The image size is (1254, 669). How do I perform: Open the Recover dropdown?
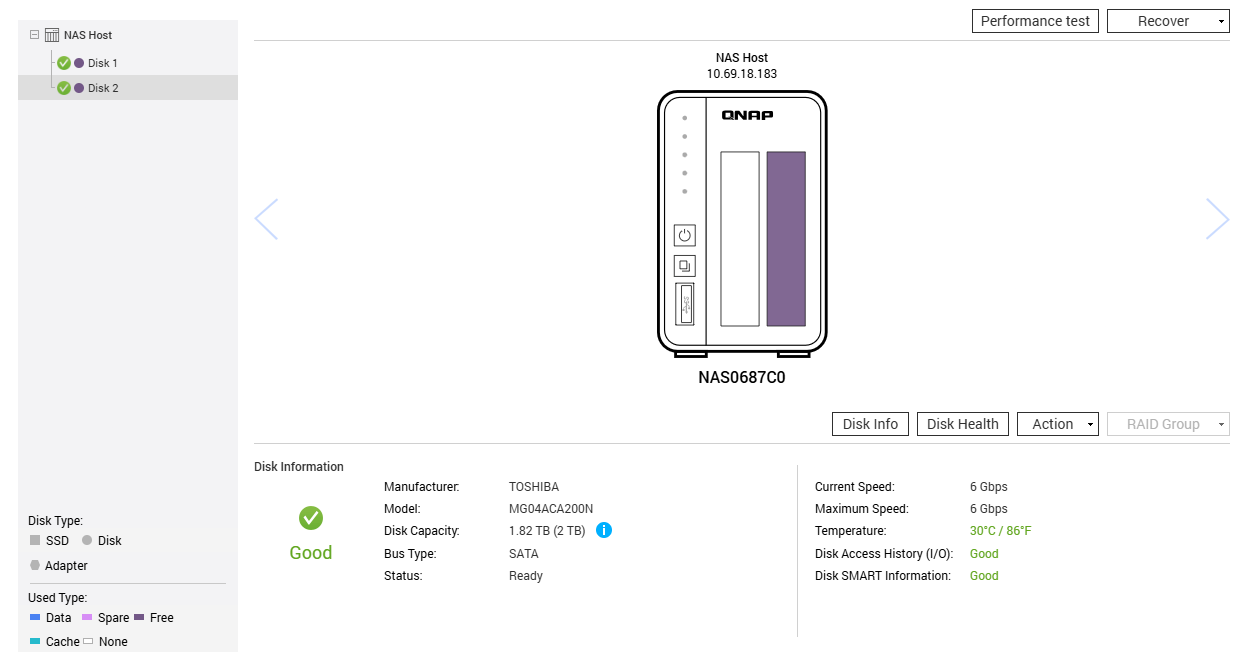[1168, 21]
